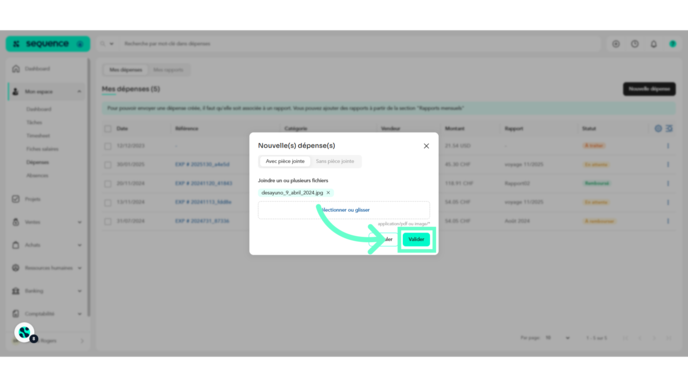This screenshot has width=688, height=387.
Task: Click the Remboursé status badge
Action: pyautogui.click(x=597, y=183)
